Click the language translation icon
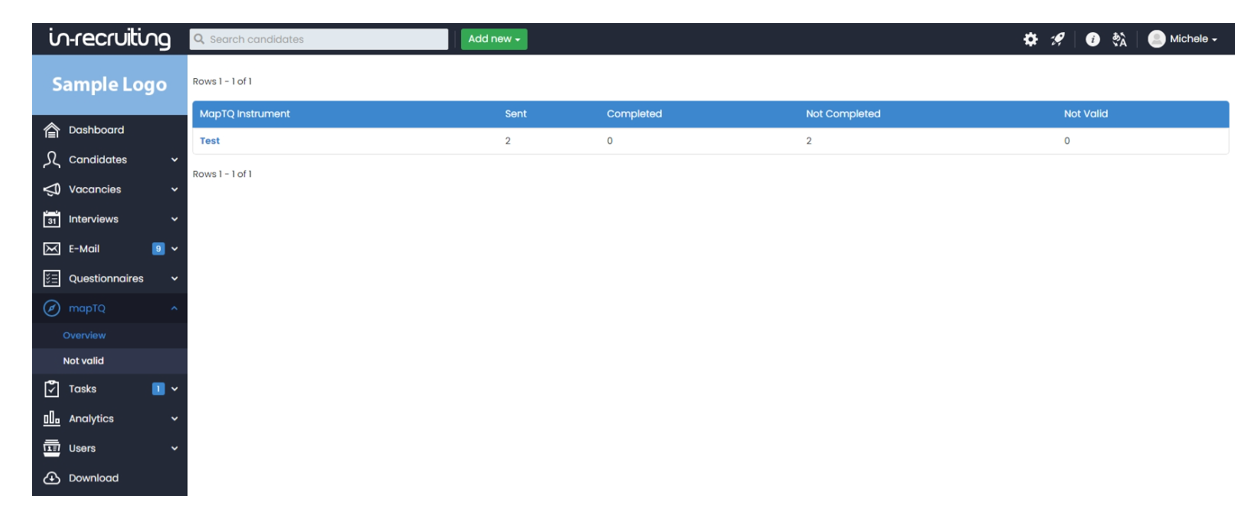This screenshot has width=1251, height=516. [x=1119, y=39]
